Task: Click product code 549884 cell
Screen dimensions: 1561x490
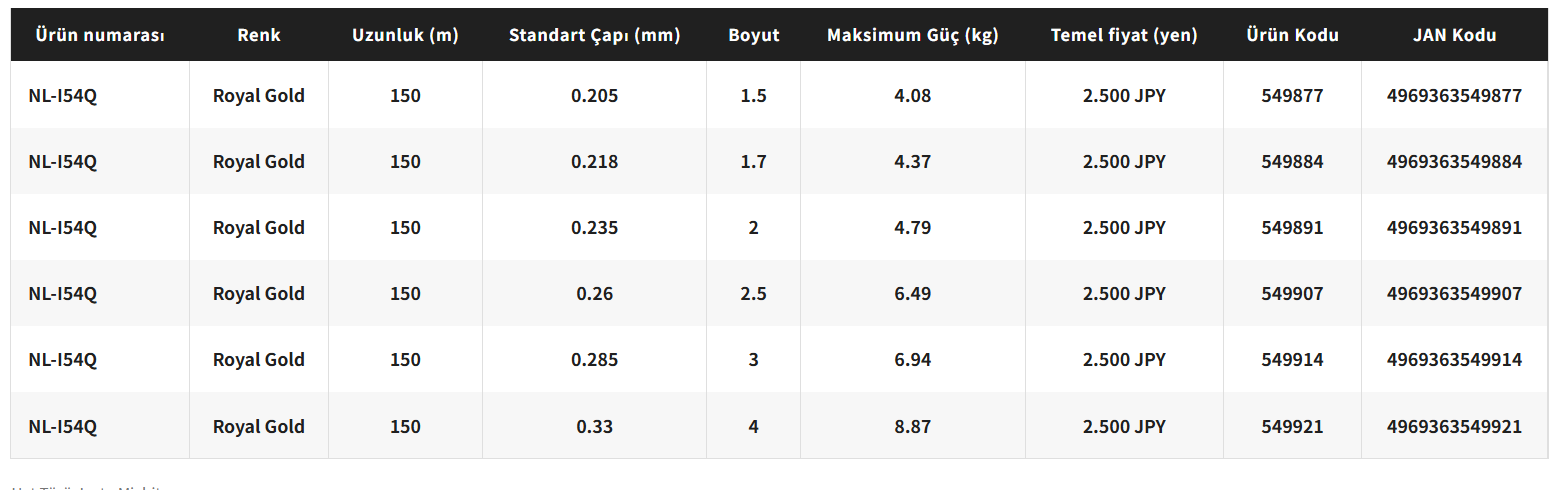Action: point(1292,162)
